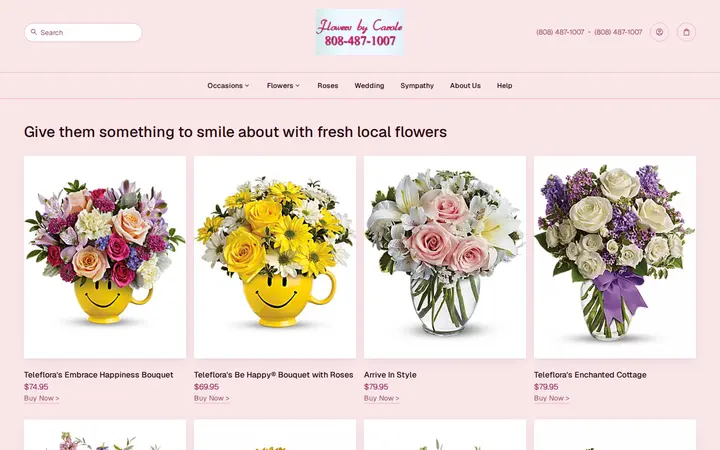Viewport: 720px width, 450px height.
Task: Buy Now under Enchanted Cottage
Action: pyautogui.click(x=551, y=398)
